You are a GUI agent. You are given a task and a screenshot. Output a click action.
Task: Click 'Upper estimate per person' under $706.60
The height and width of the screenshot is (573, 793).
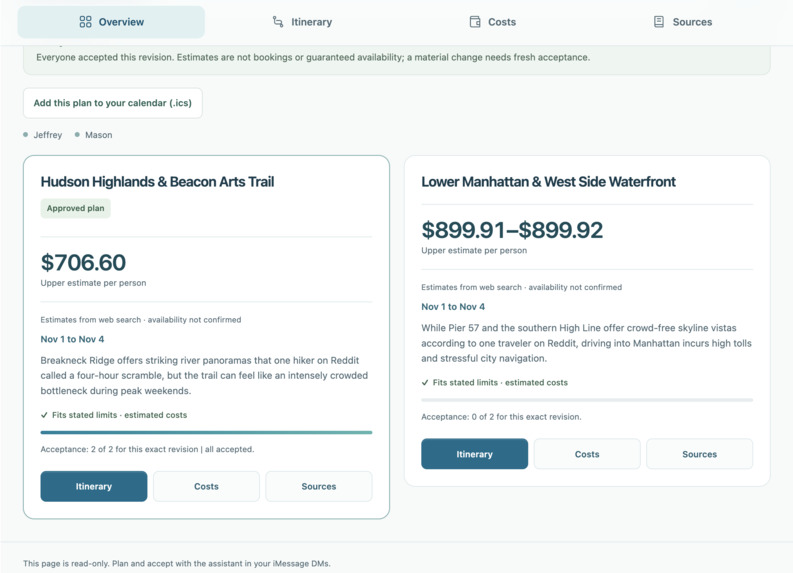[x=93, y=283]
